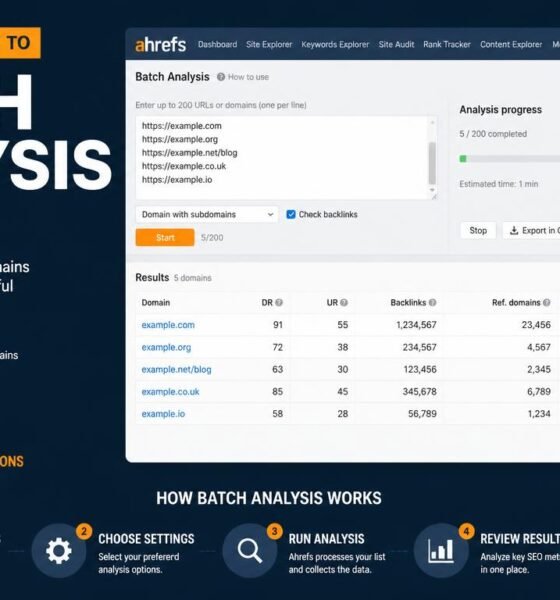Open the example.io result link
560x600 pixels.
tap(163, 414)
